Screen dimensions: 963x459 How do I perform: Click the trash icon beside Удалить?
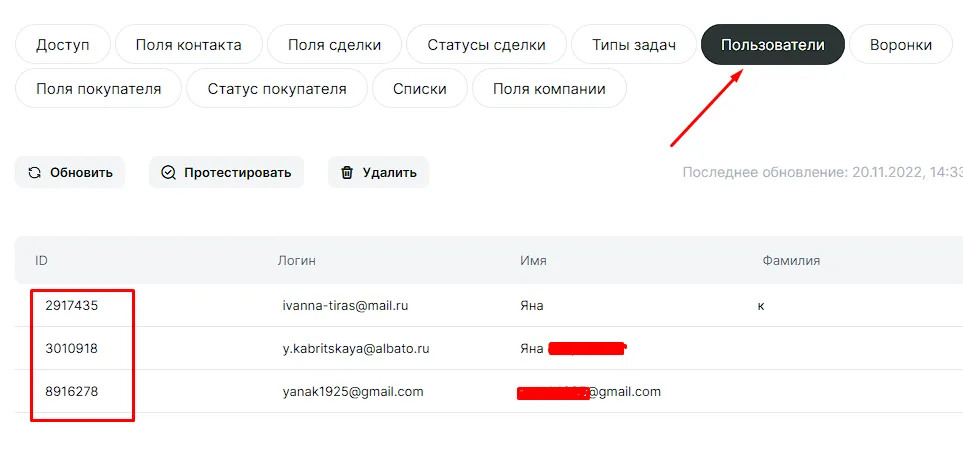tap(347, 172)
